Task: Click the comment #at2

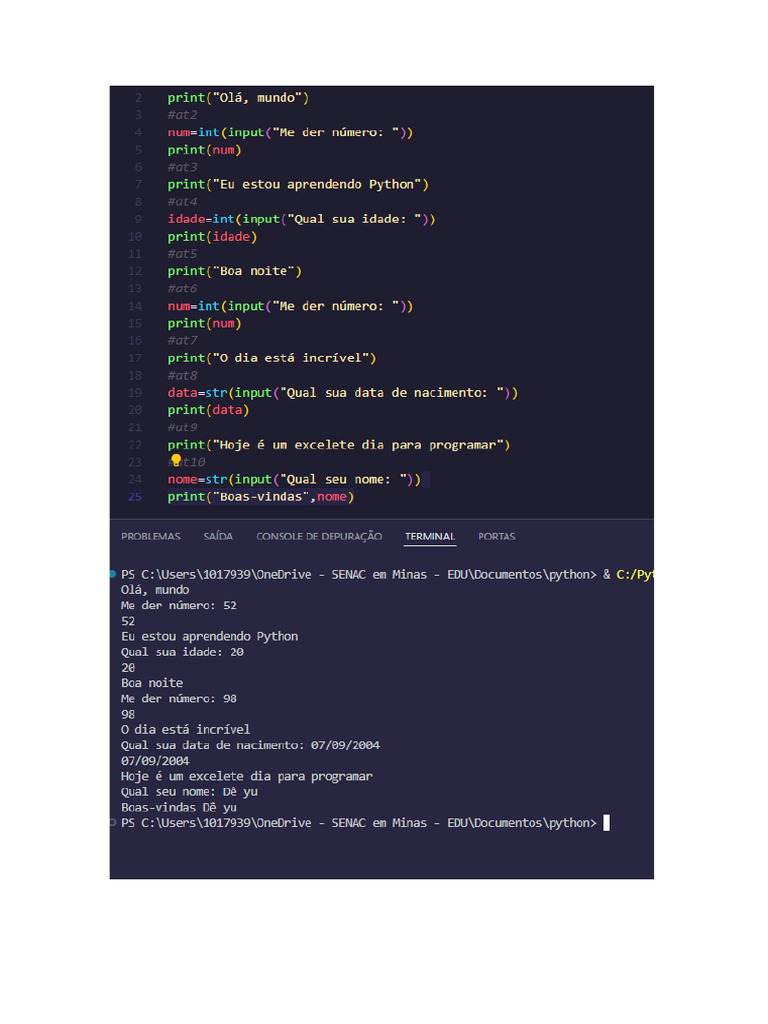Action: point(182,115)
